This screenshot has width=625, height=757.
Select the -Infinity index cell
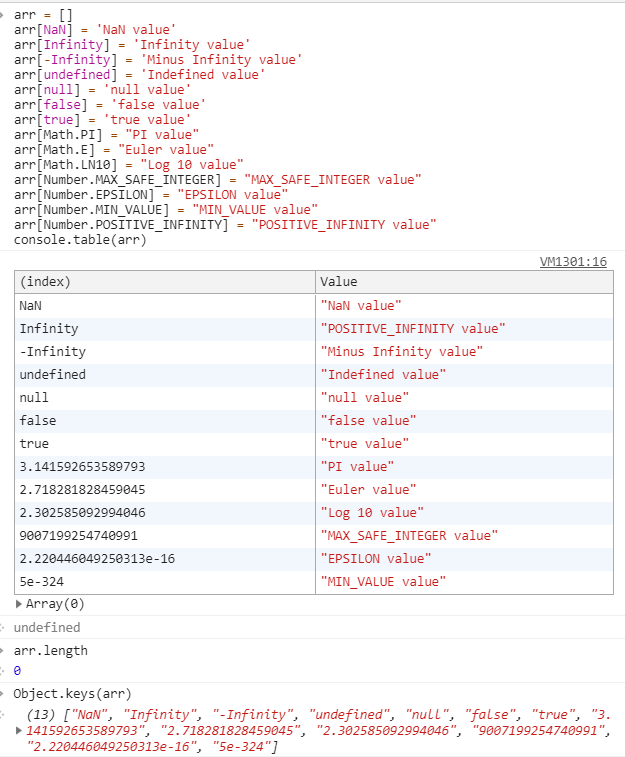point(165,352)
